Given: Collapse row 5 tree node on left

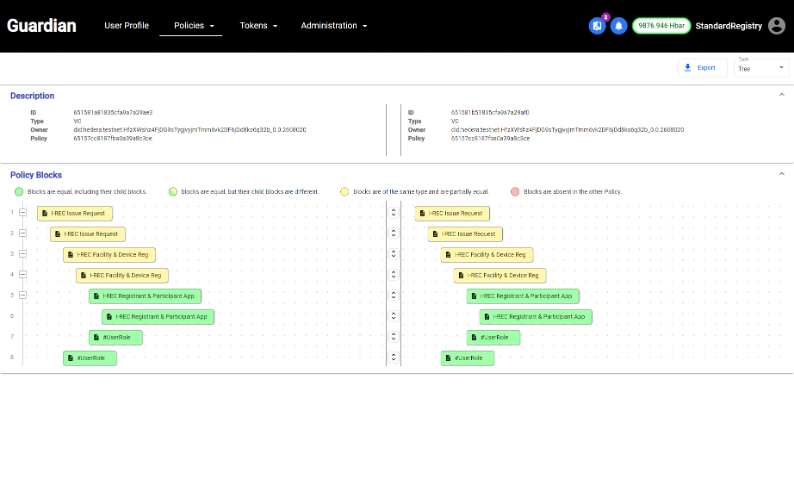Looking at the screenshot, I should click(22, 296).
